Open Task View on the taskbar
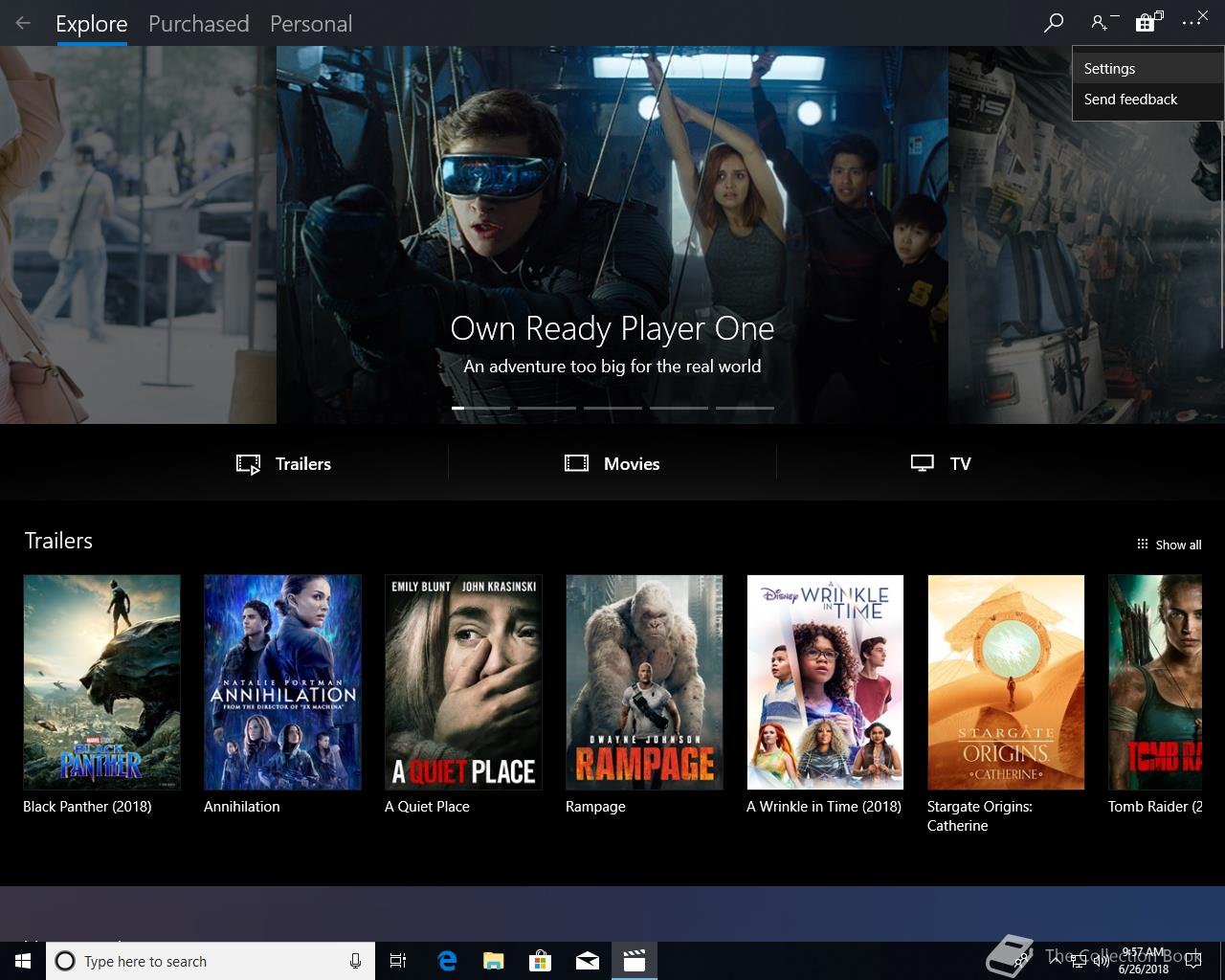Screen dimensions: 1225x980 point(398,961)
